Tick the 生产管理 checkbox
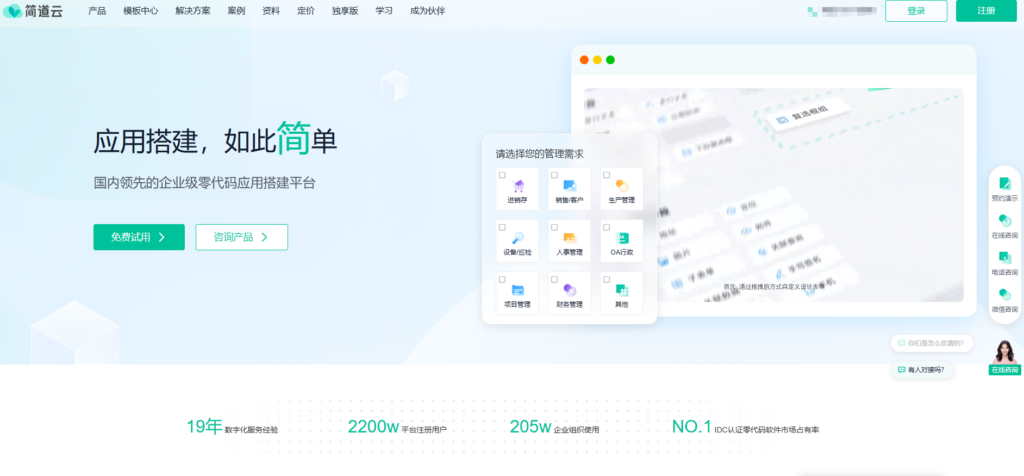This screenshot has width=1024, height=476. 606,175
